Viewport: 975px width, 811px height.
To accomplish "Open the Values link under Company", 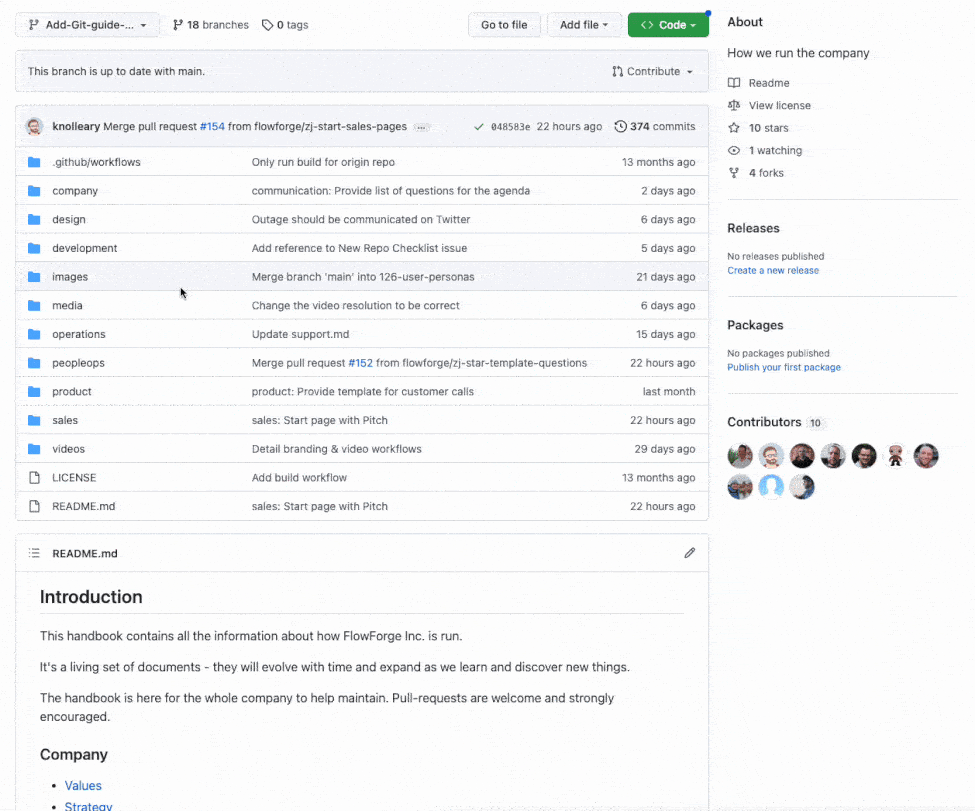I will coord(83,785).
